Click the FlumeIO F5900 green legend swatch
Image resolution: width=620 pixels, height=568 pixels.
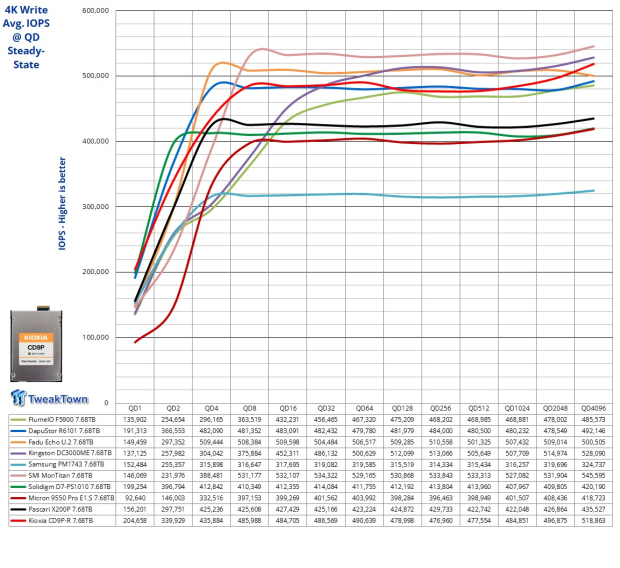pyautogui.click(x=18, y=420)
